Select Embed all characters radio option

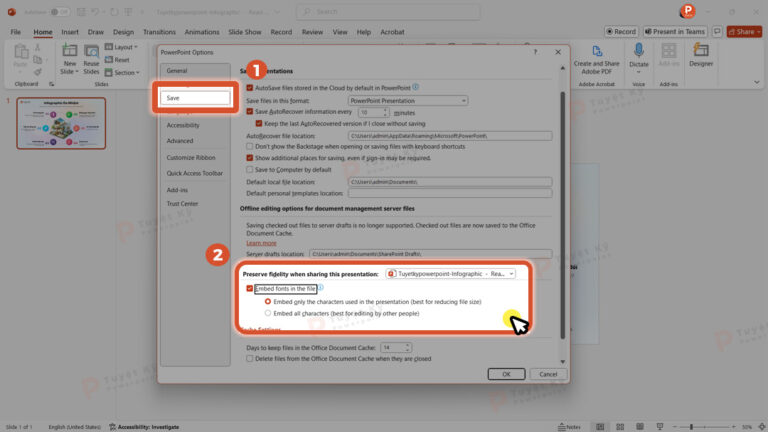(x=268, y=313)
